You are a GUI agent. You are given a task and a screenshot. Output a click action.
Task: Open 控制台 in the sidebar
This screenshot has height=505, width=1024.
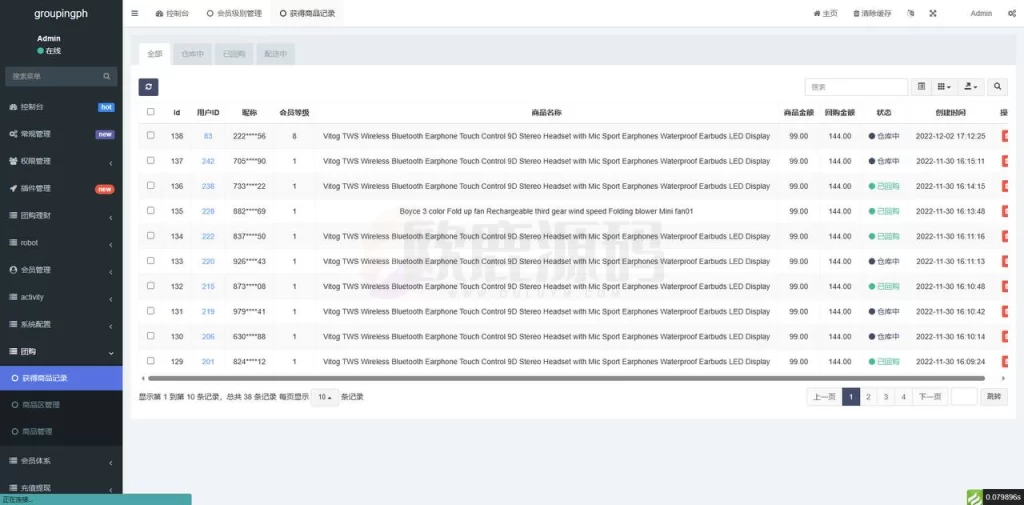pyautogui.click(x=61, y=106)
